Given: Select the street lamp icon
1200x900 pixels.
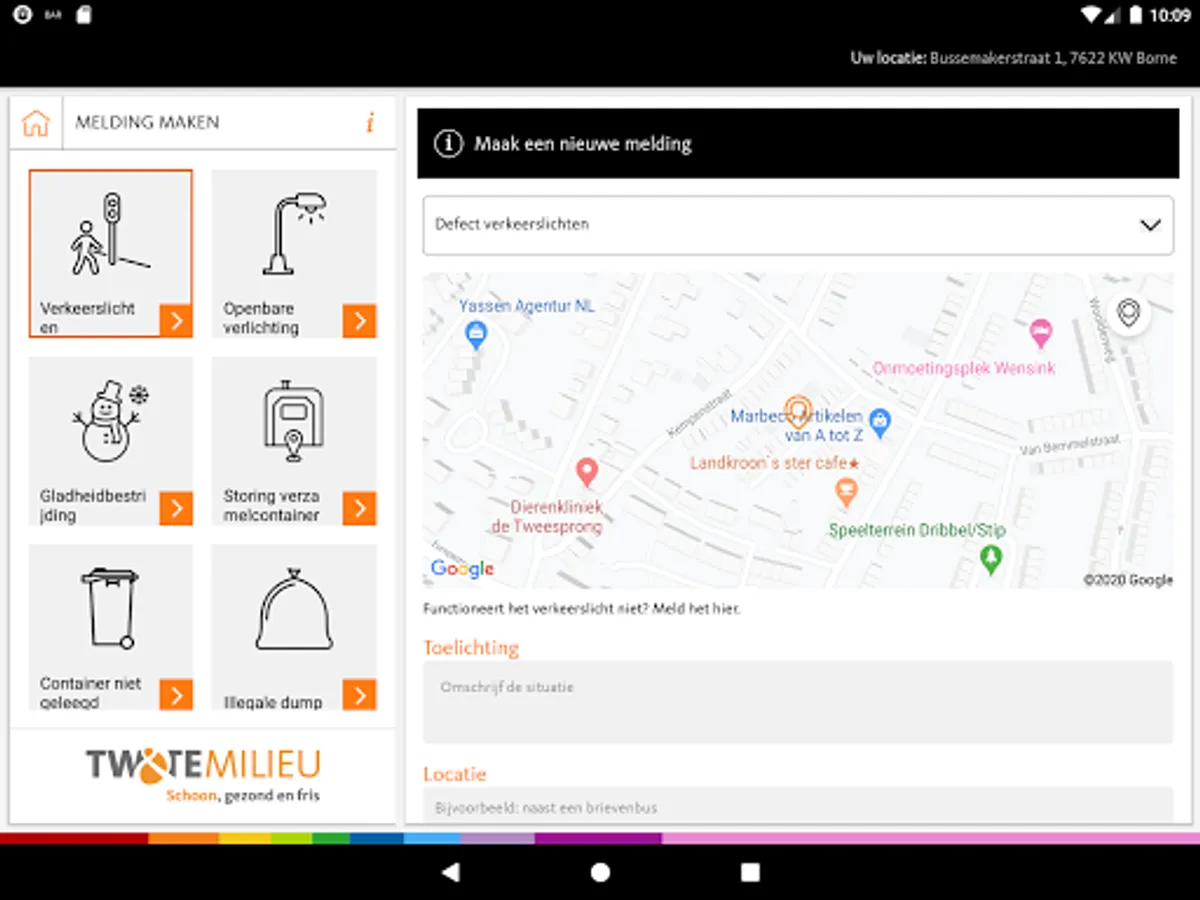Looking at the screenshot, I should pyautogui.click(x=293, y=234).
